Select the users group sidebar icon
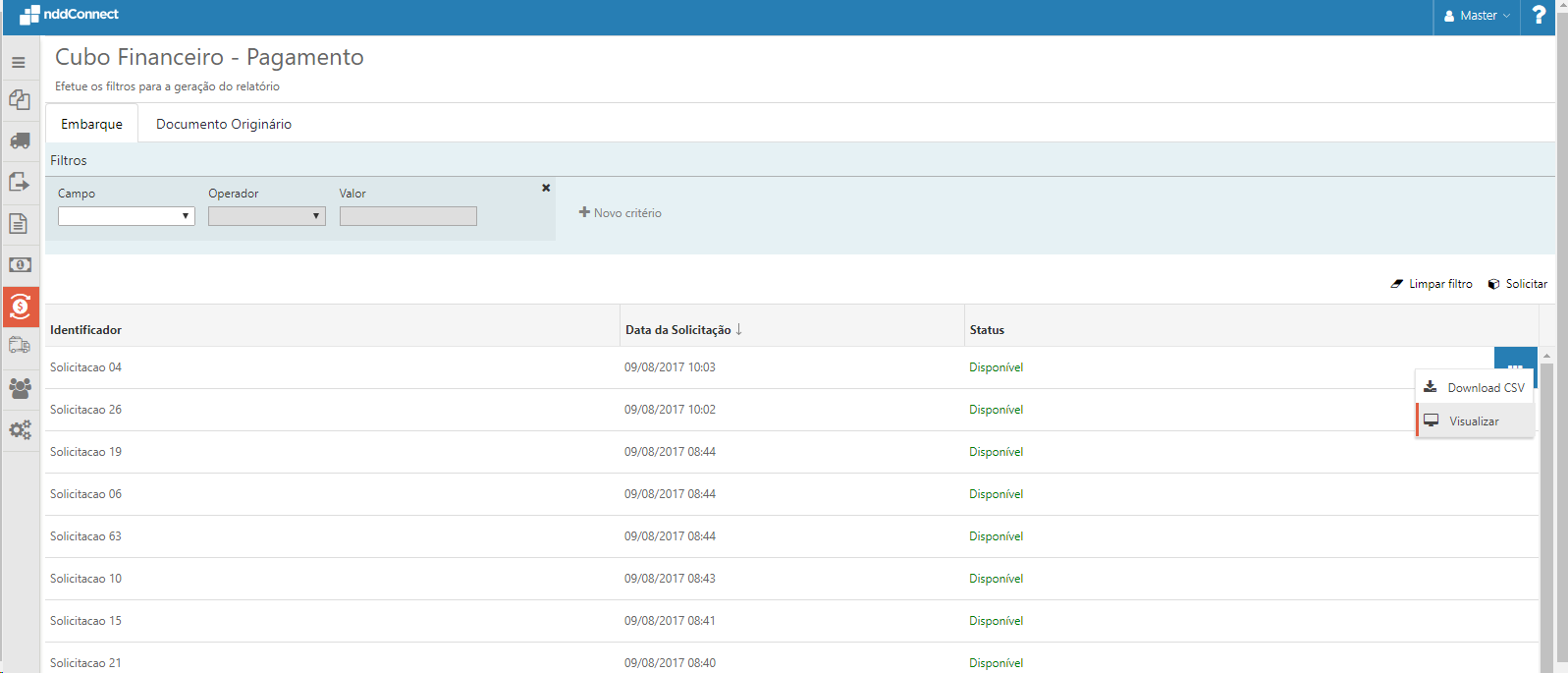1568x673 pixels. pyautogui.click(x=20, y=388)
